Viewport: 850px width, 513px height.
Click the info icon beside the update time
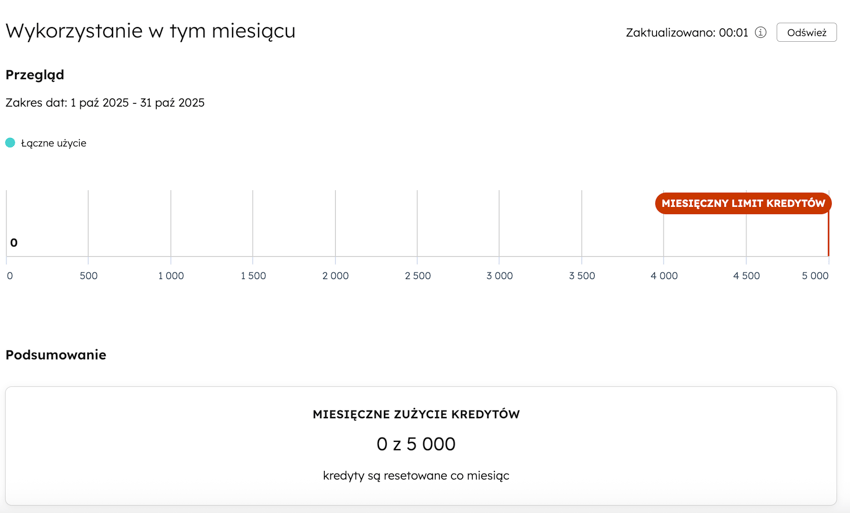761,33
